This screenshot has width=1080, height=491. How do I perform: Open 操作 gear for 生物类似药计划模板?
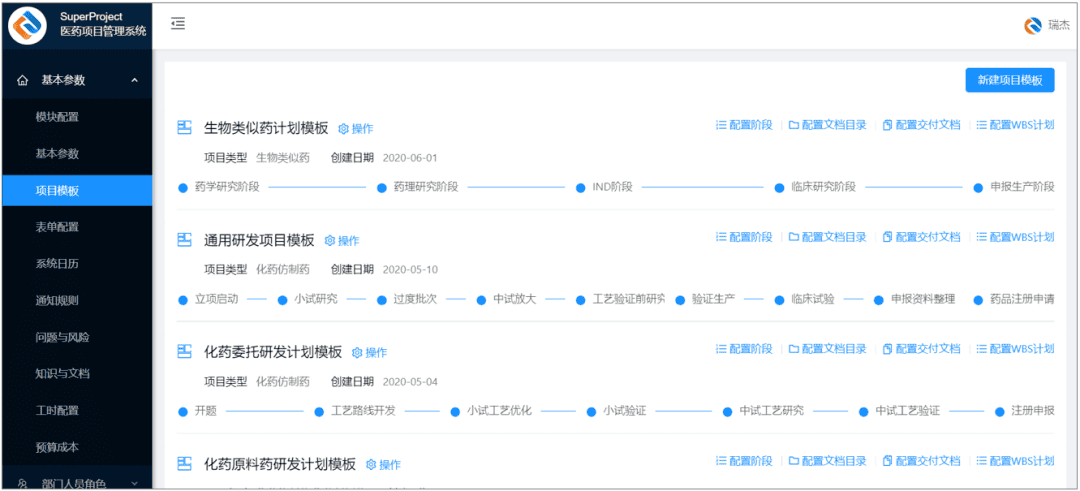(x=356, y=129)
